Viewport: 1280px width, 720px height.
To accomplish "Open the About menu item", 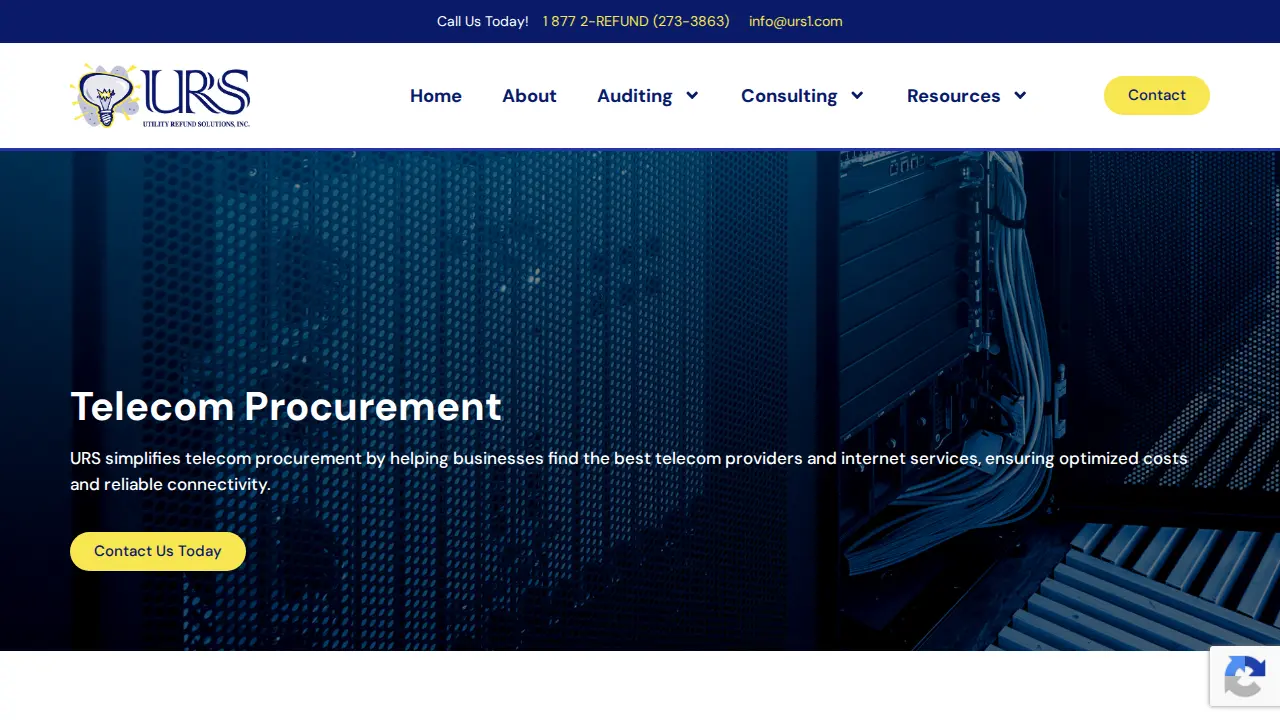I will coord(529,96).
